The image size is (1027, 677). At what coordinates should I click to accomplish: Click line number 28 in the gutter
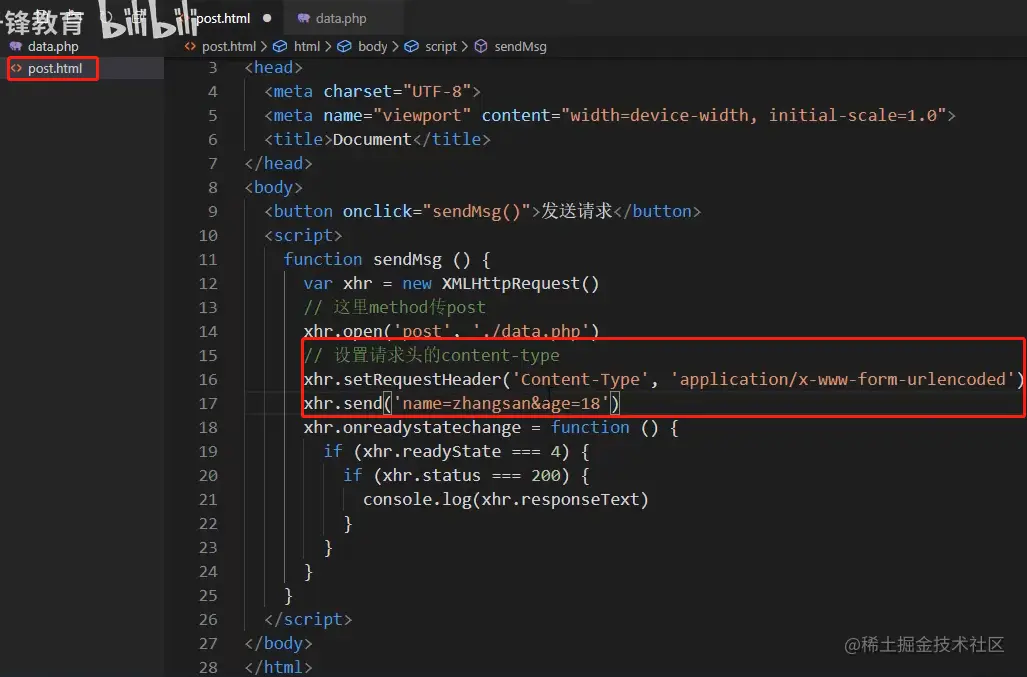click(x=208, y=667)
